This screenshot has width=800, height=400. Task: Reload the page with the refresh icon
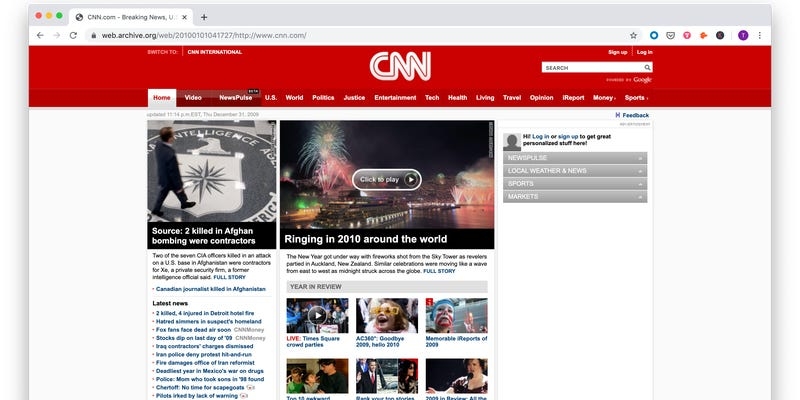(x=73, y=35)
